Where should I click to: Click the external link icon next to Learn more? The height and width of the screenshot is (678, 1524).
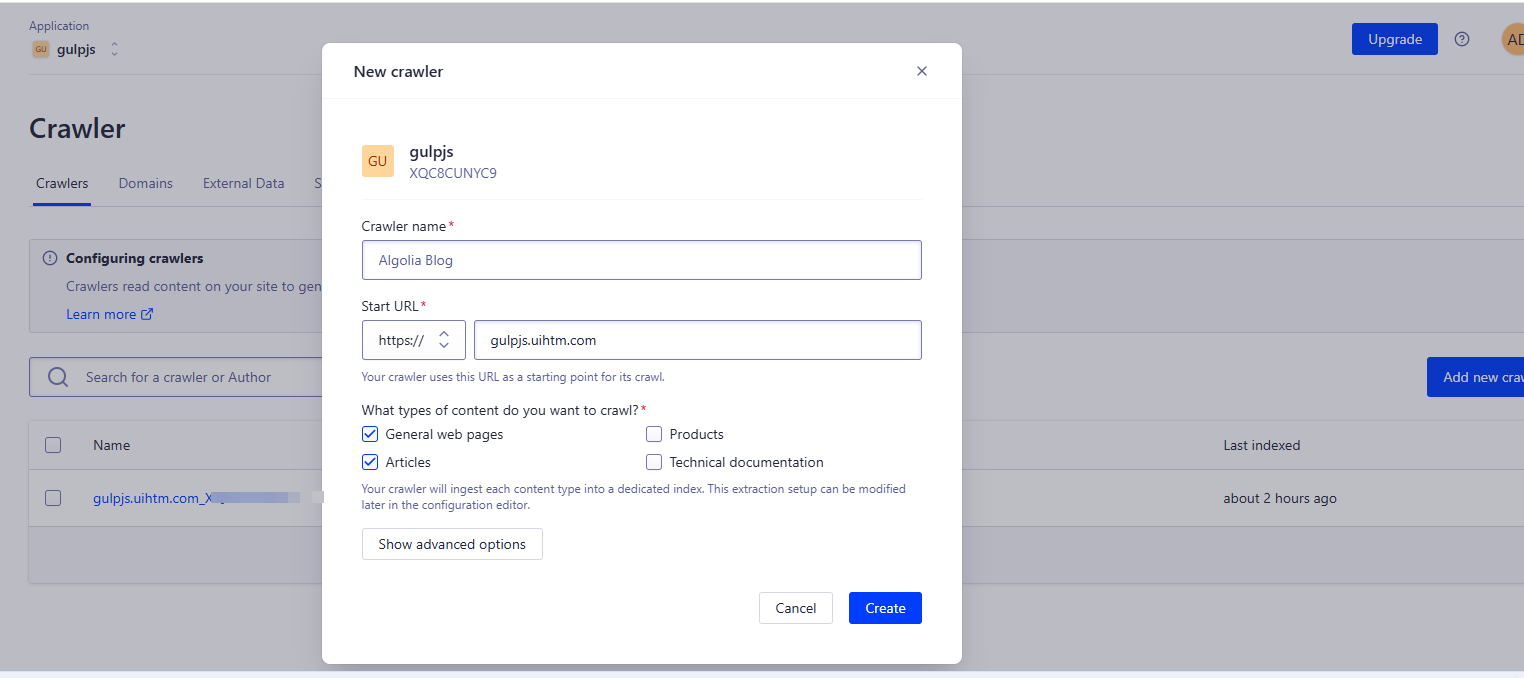pos(147,314)
